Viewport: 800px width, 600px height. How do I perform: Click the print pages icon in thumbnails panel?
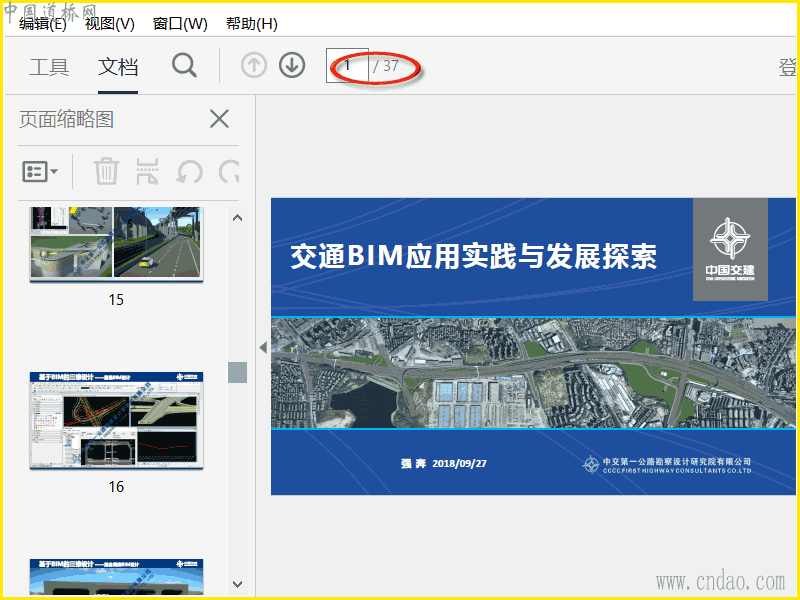[x=147, y=171]
